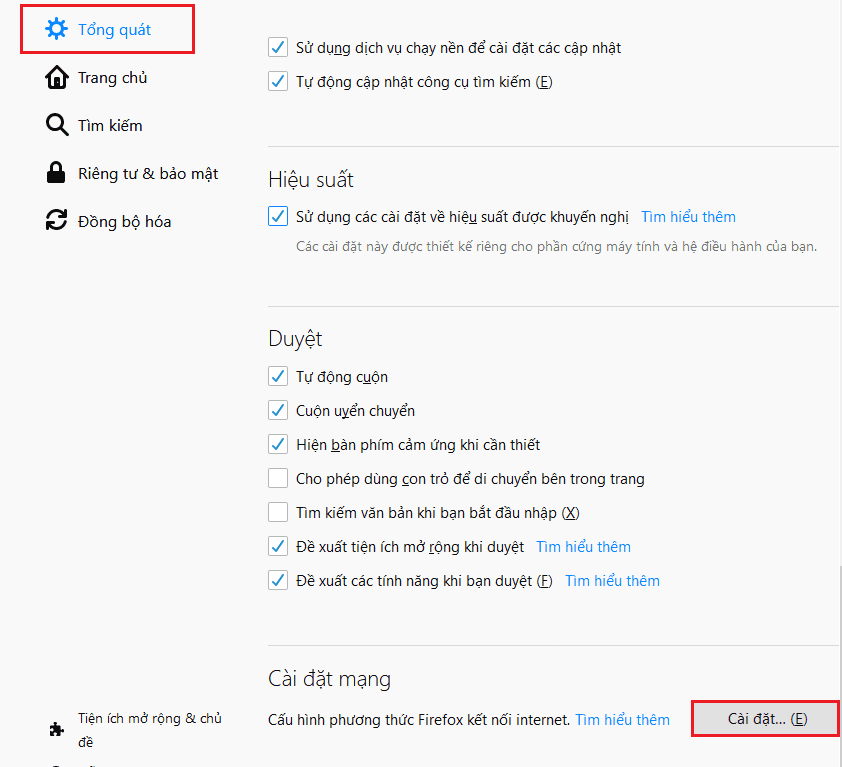The height and width of the screenshot is (767, 842).
Task: Enable Cho phép dùng con trỏ di chuyển
Action: pos(279,479)
